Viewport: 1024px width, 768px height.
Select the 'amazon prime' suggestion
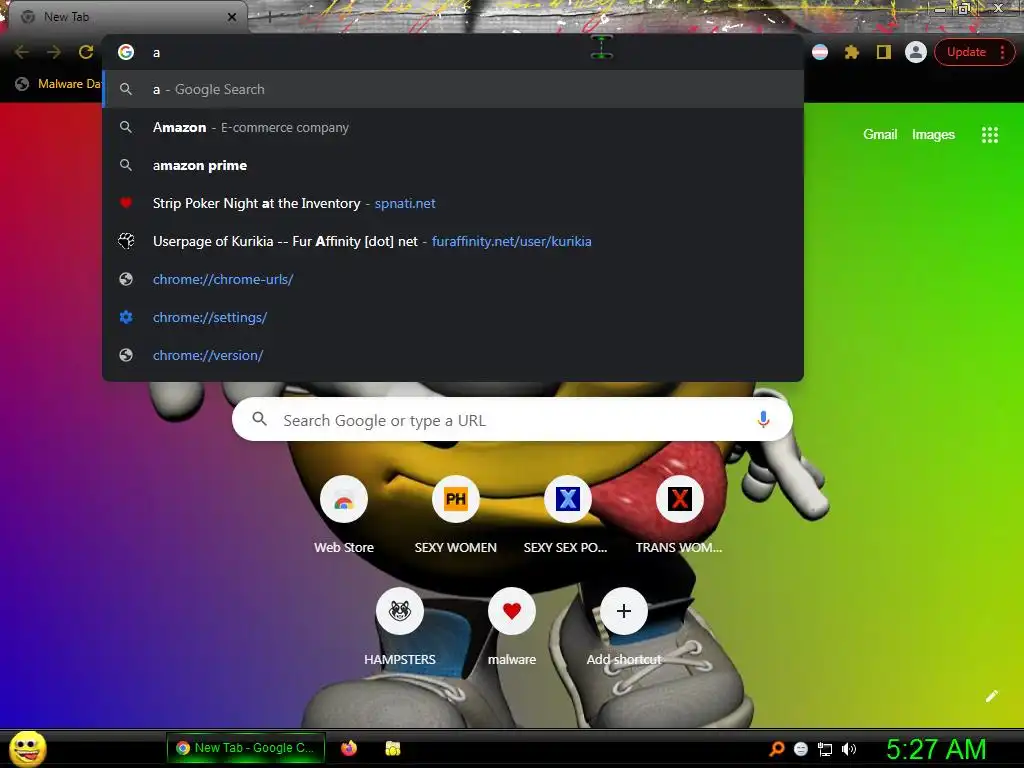click(x=453, y=165)
